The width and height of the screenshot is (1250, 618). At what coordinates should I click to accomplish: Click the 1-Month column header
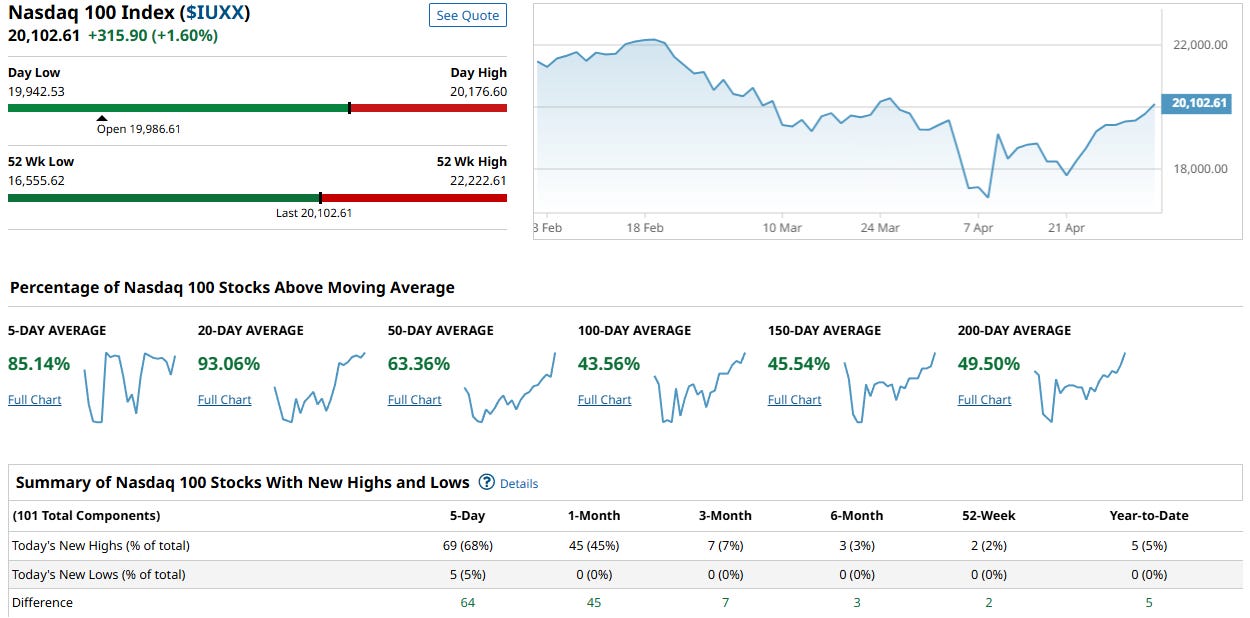pos(594,516)
